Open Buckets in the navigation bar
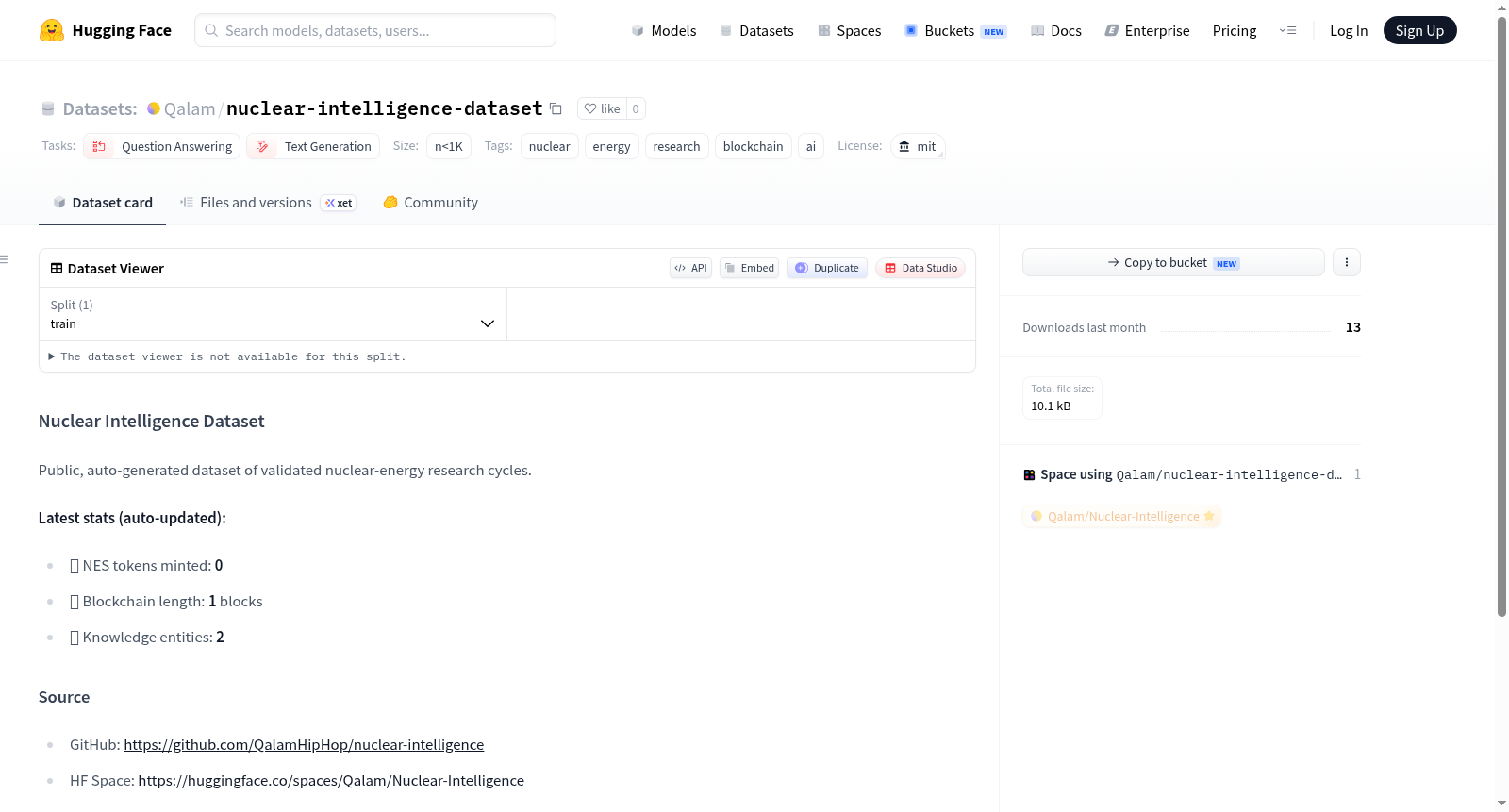 [955, 30]
